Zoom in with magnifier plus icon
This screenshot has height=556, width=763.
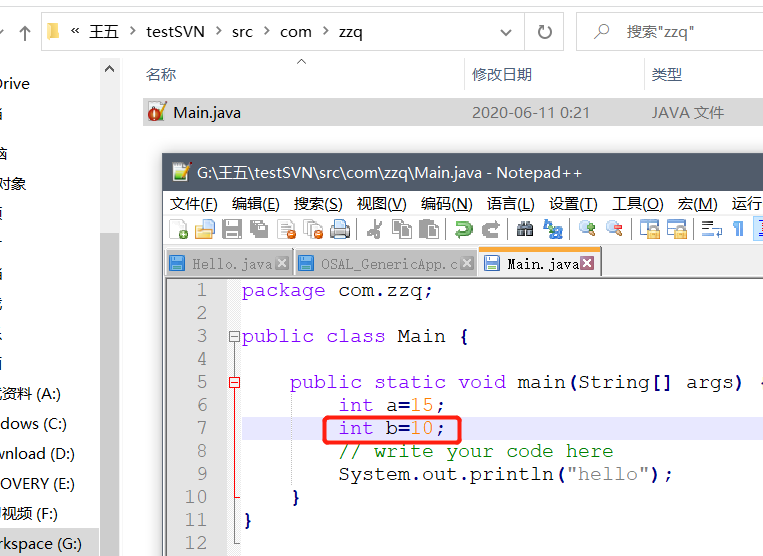pos(587,229)
